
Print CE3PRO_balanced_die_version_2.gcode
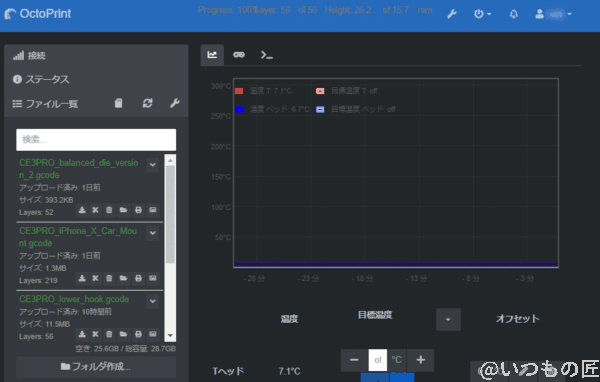[x=138, y=210]
